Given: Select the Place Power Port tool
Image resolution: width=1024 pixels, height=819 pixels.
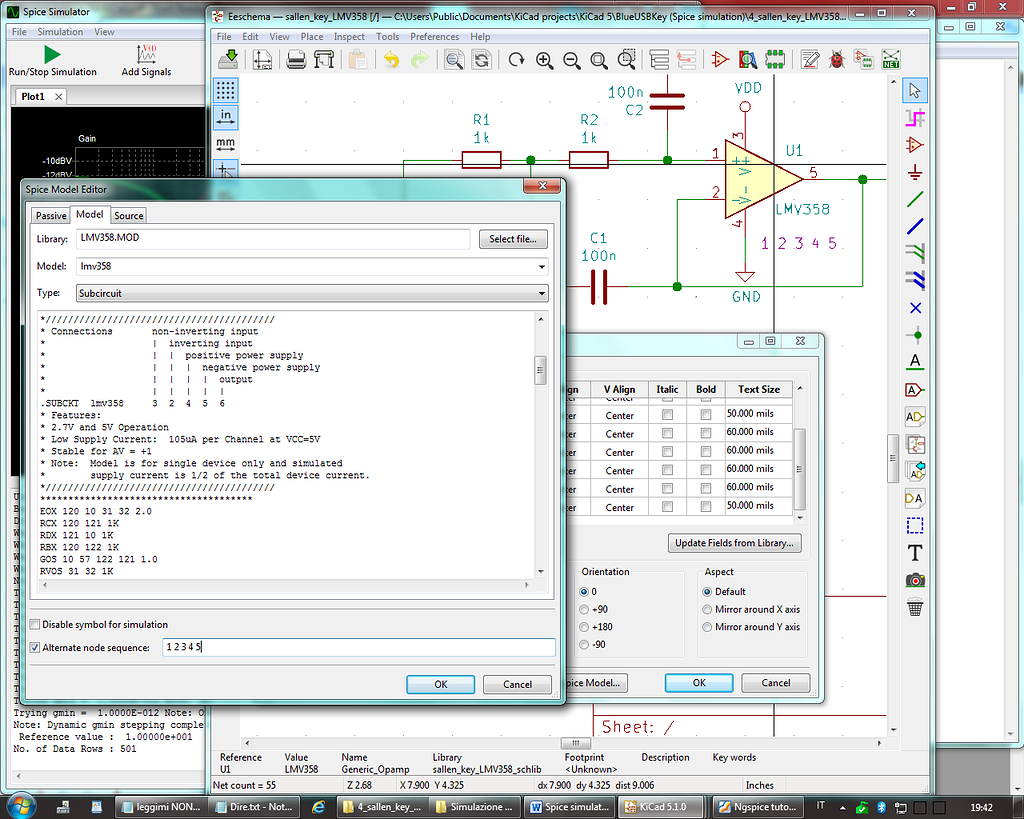Looking at the screenshot, I should tap(914, 172).
